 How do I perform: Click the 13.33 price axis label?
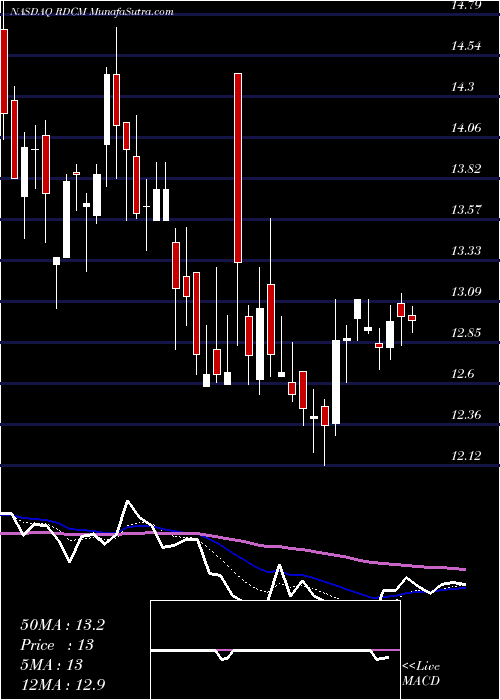[467, 251]
